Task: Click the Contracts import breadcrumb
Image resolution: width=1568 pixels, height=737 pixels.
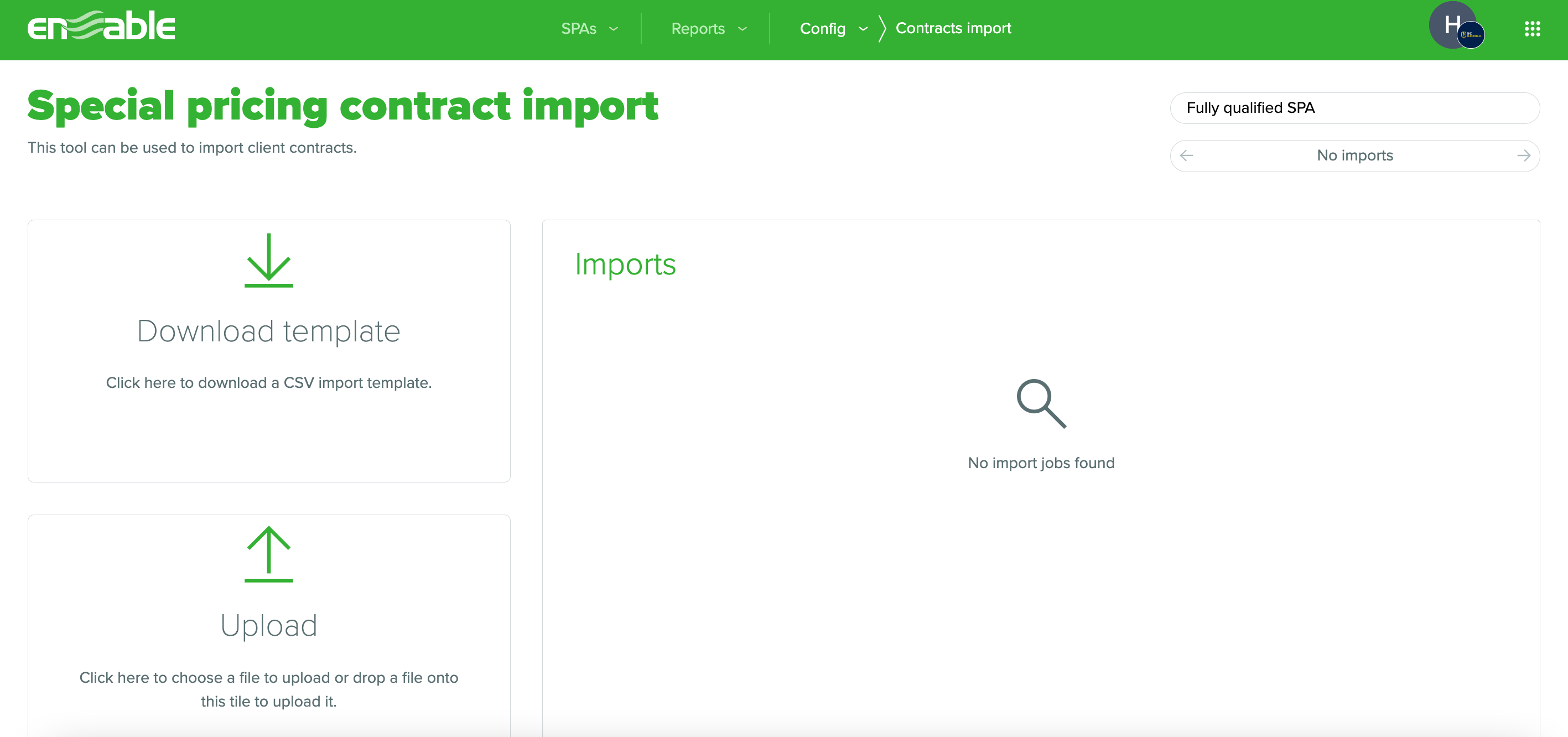Action: click(x=953, y=28)
